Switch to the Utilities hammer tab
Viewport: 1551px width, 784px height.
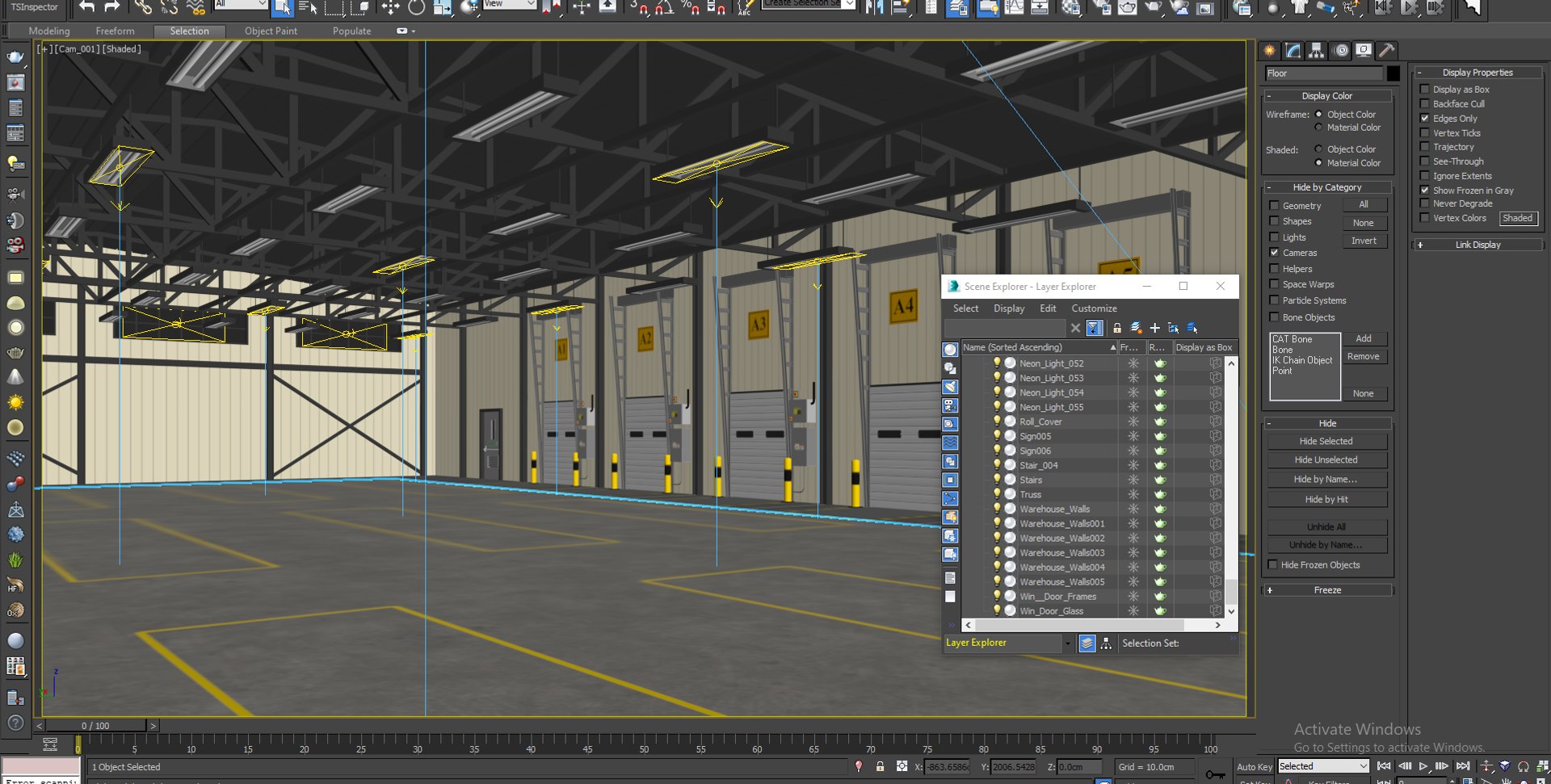[x=1387, y=50]
